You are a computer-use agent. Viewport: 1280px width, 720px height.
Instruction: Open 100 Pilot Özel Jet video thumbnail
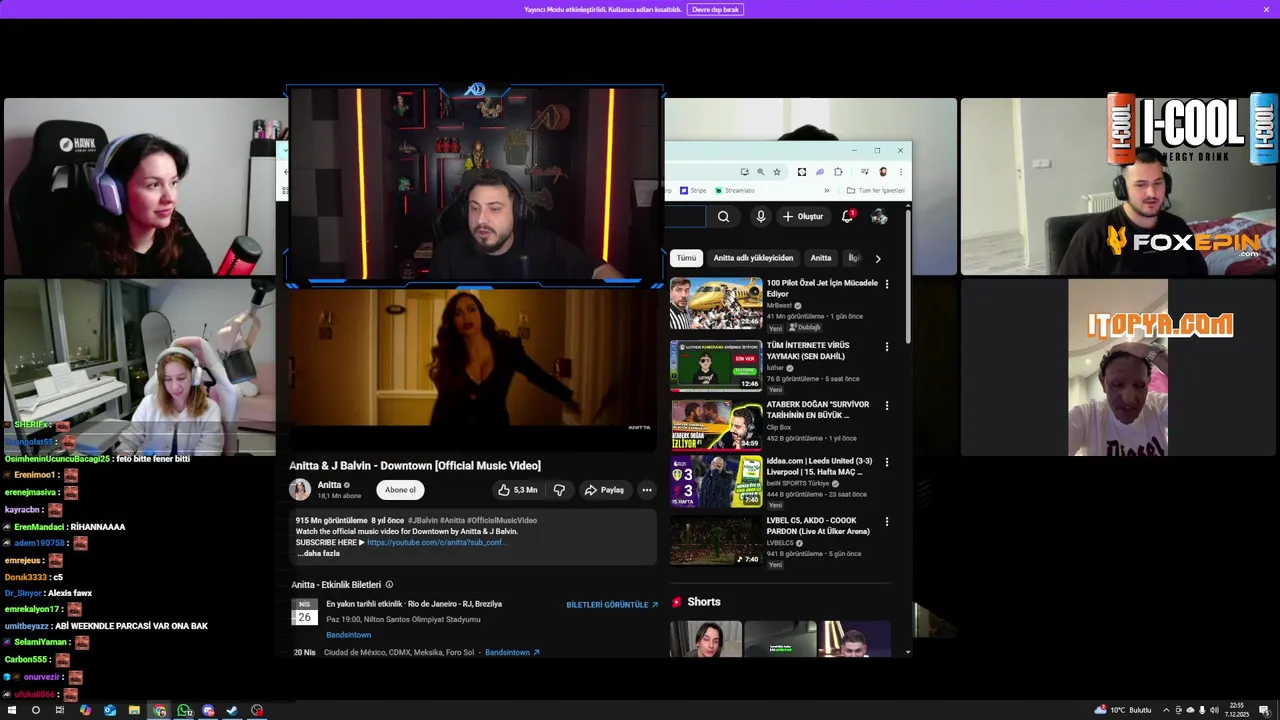716,303
